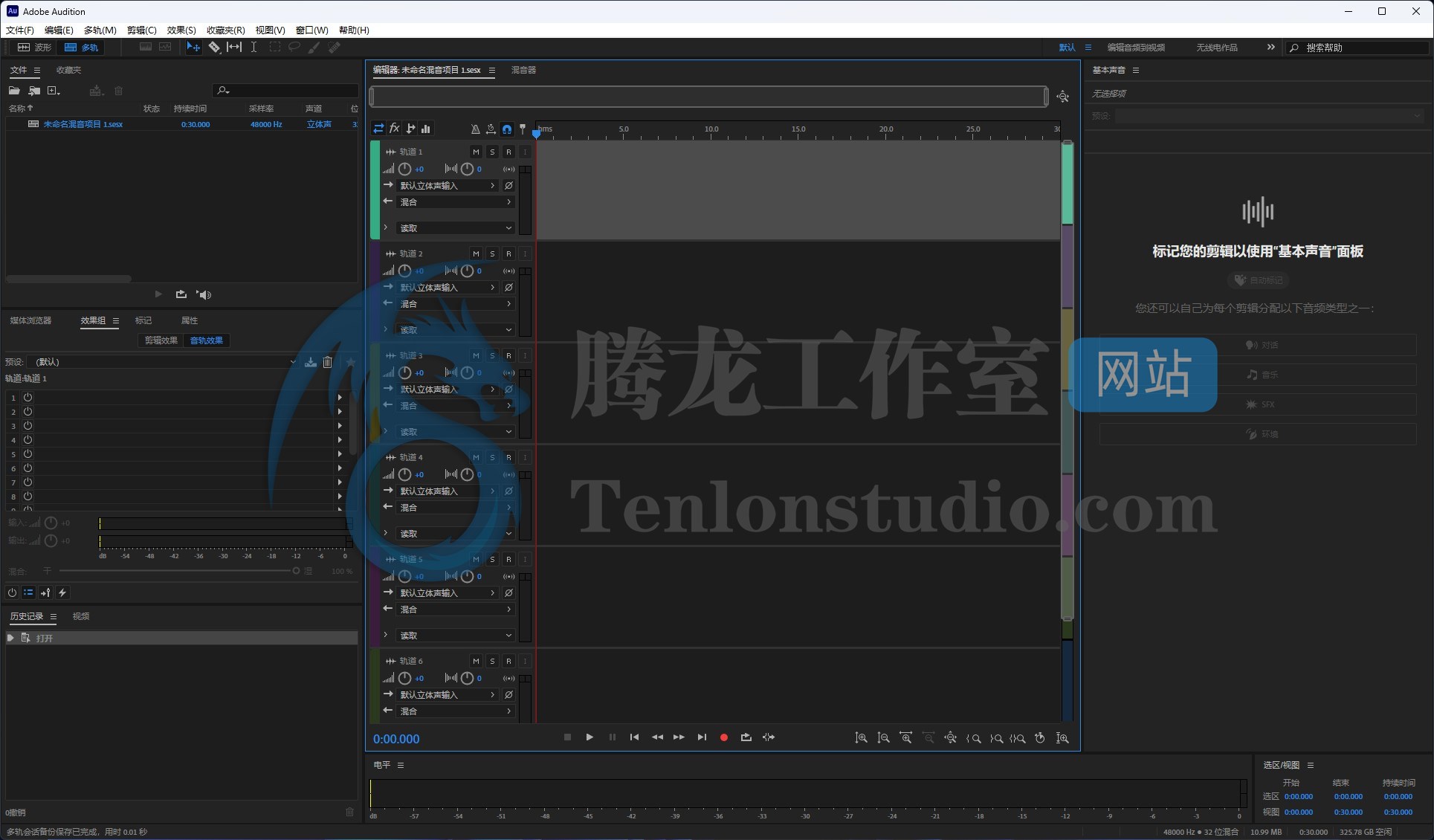Solo track 轨道 5

tap(492, 559)
